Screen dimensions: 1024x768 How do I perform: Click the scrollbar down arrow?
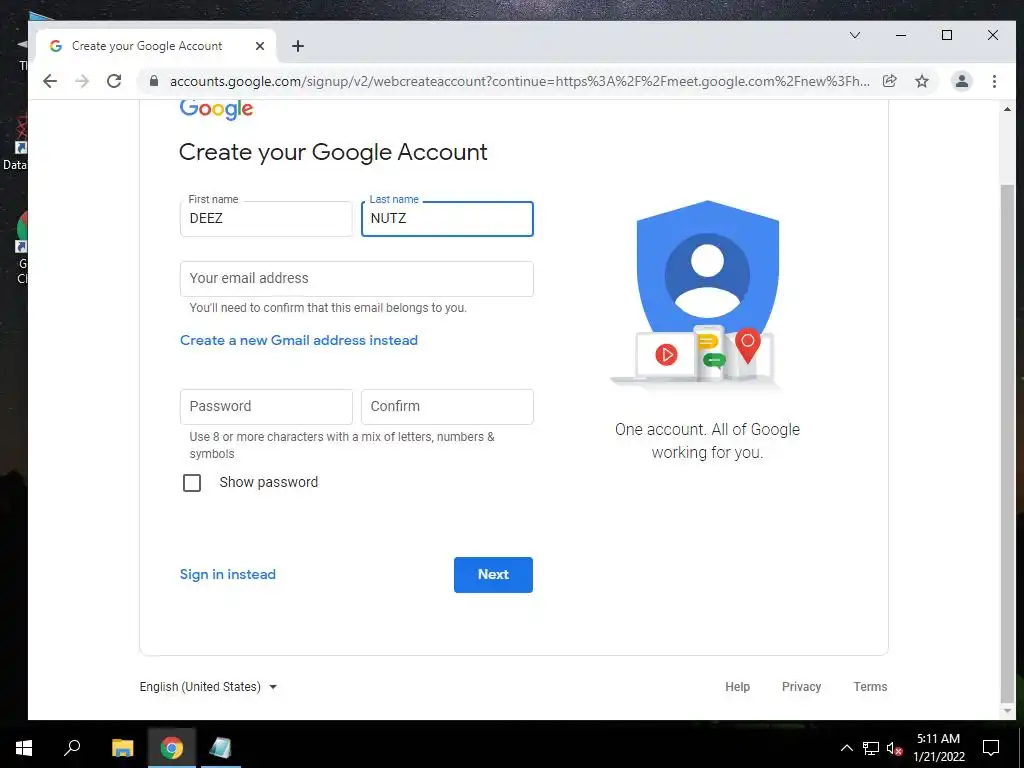point(1007,711)
